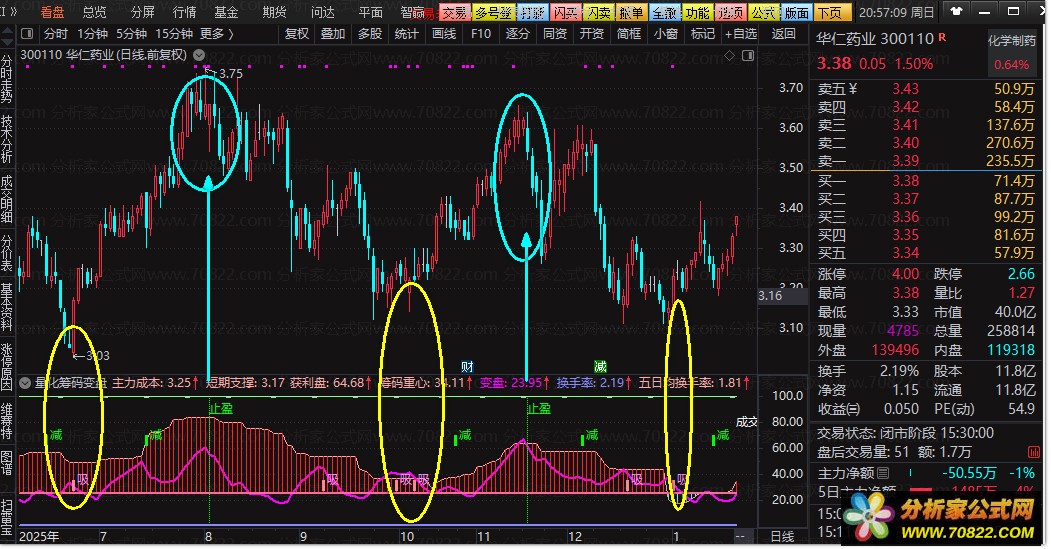Open the F10 company info
The height and width of the screenshot is (549, 1051).
point(481,34)
